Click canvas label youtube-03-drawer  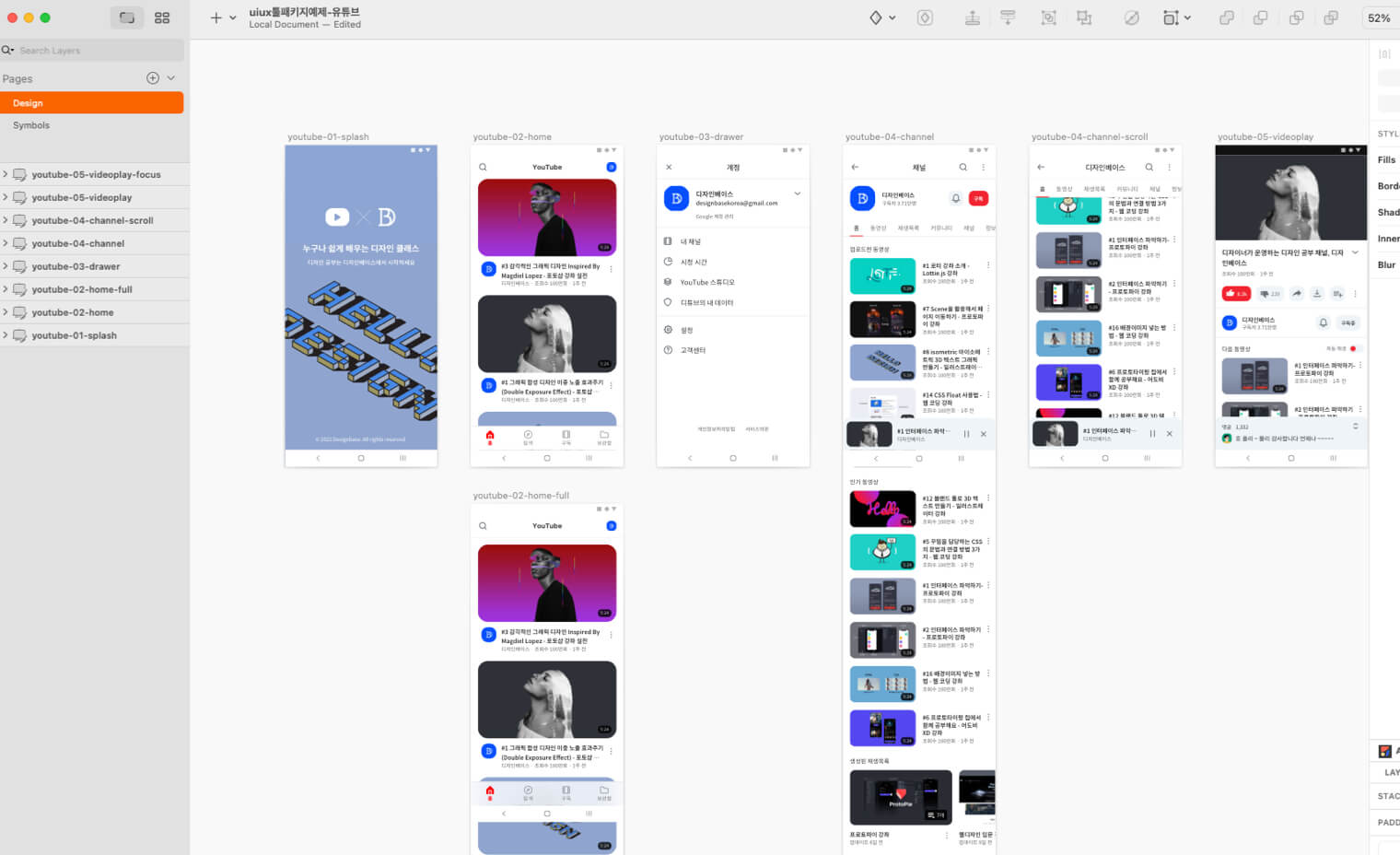702,136
